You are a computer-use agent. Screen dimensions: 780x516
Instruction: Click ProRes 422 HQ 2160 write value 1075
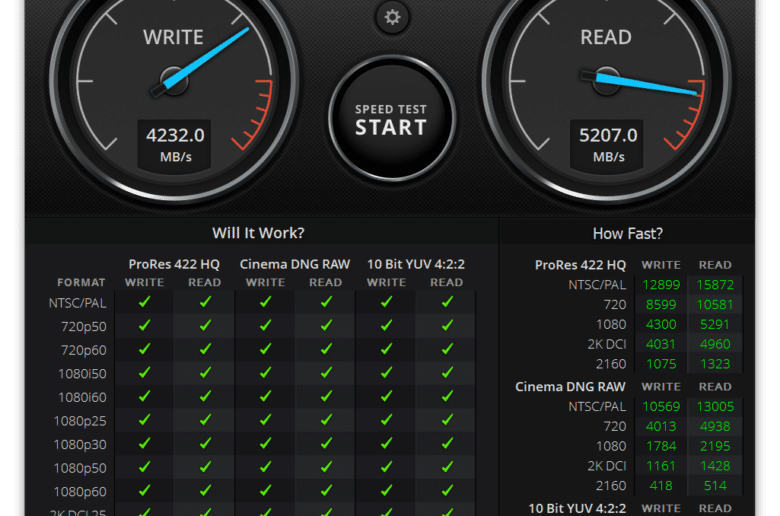[x=661, y=364]
